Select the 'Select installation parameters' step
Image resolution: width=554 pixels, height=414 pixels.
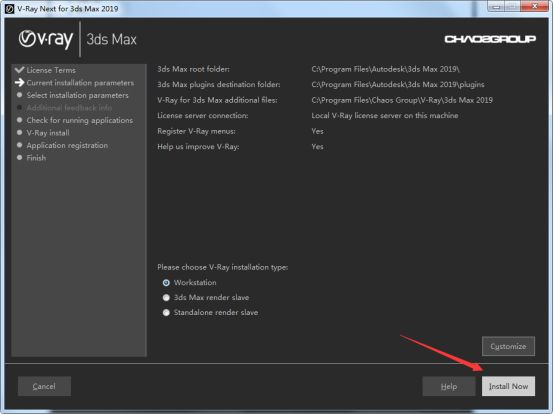(x=77, y=95)
